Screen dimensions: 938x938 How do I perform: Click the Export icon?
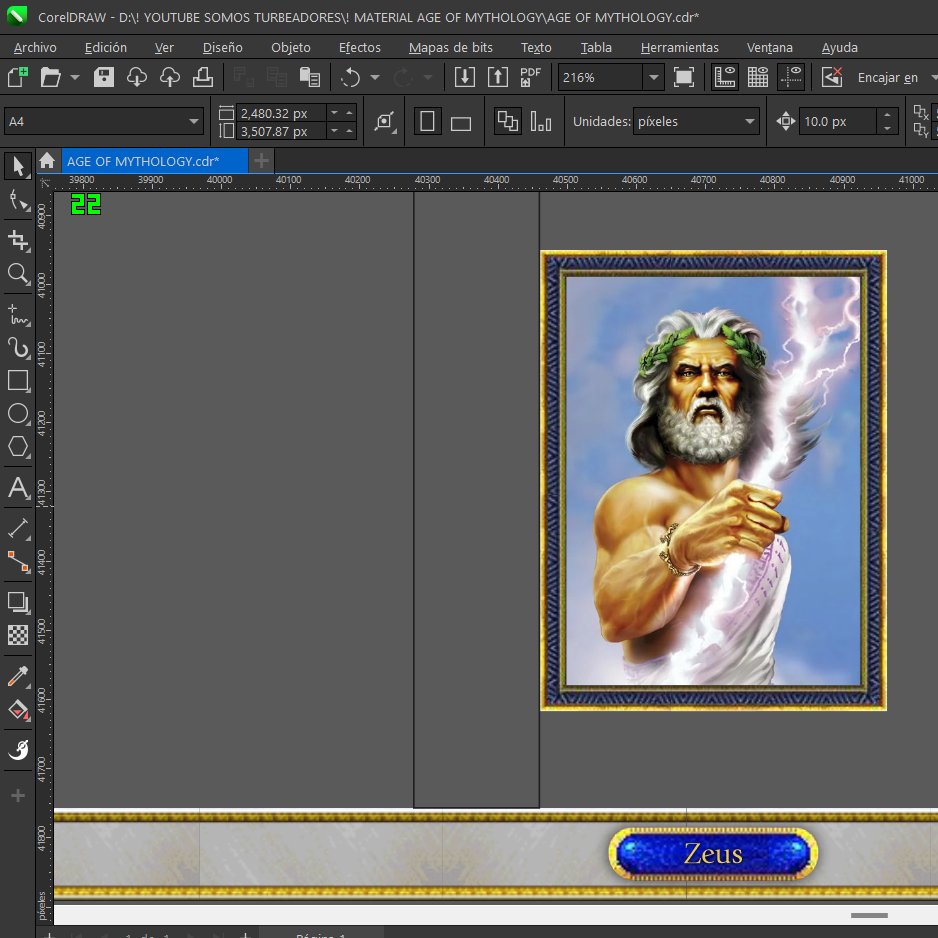click(x=498, y=77)
